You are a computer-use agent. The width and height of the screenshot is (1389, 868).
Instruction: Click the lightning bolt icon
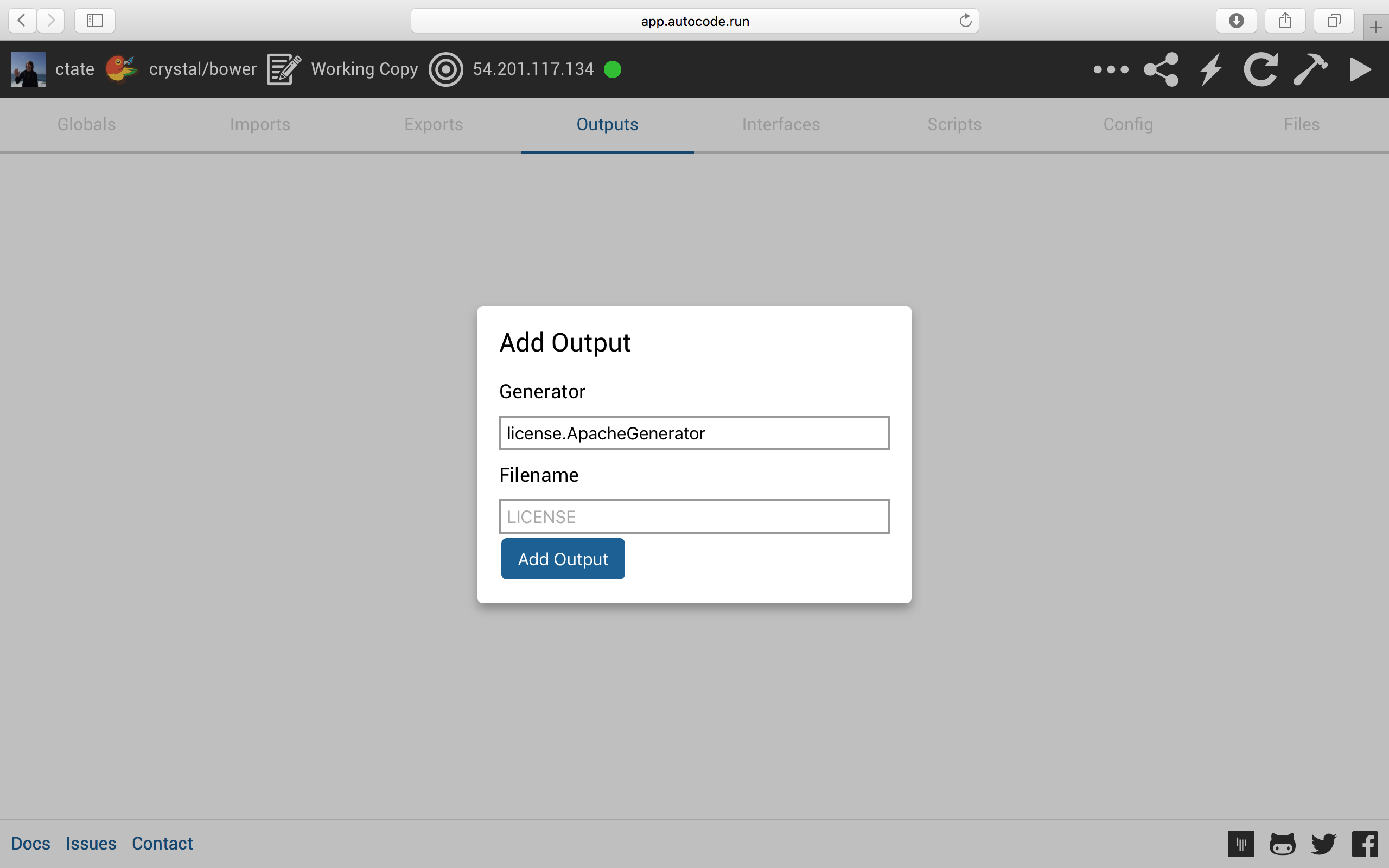(1211, 69)
